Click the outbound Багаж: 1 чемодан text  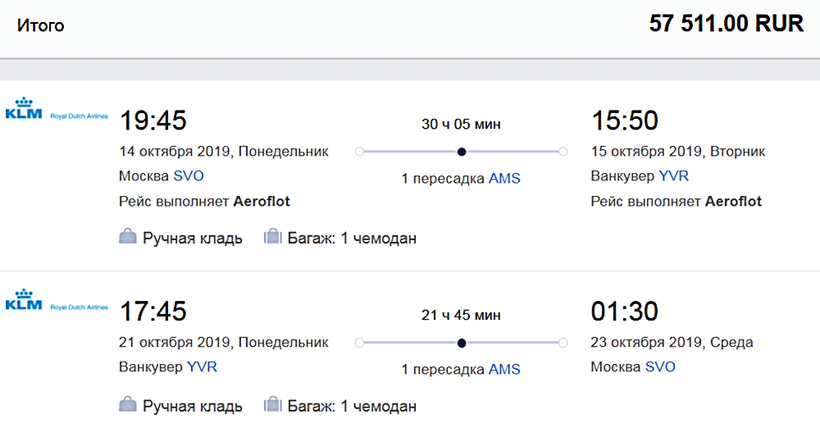(353, 238)
